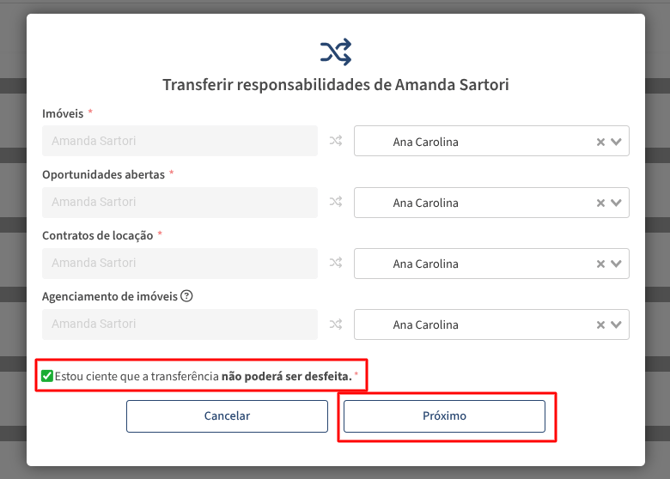Click the large shuffle icon above the title

coord(336,52)
